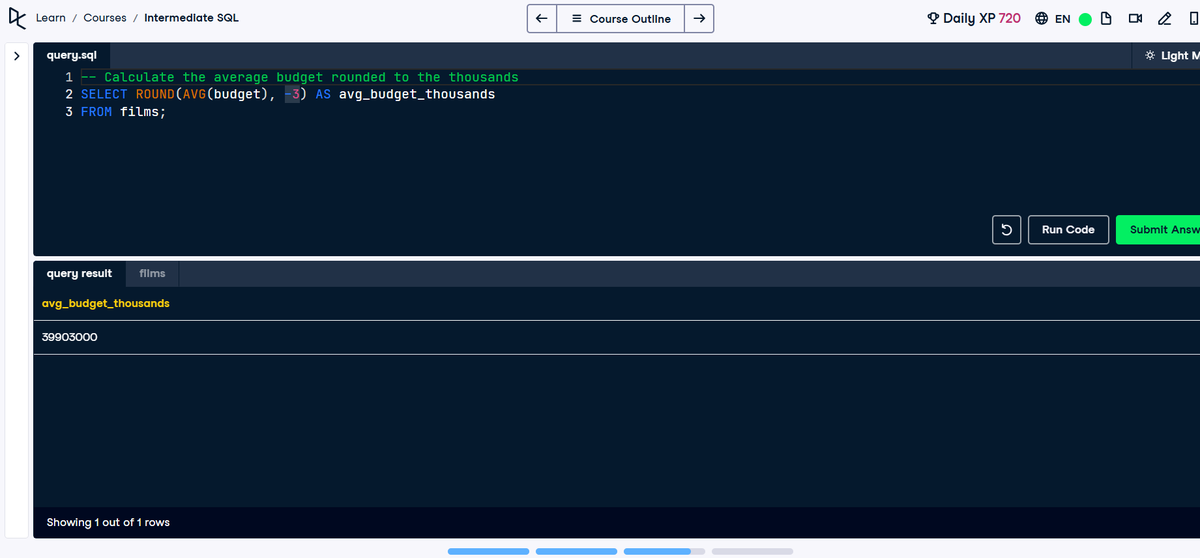This screenshot has width=1200, height=558.
Task: Switch to the films table tab
Action: 153,273
